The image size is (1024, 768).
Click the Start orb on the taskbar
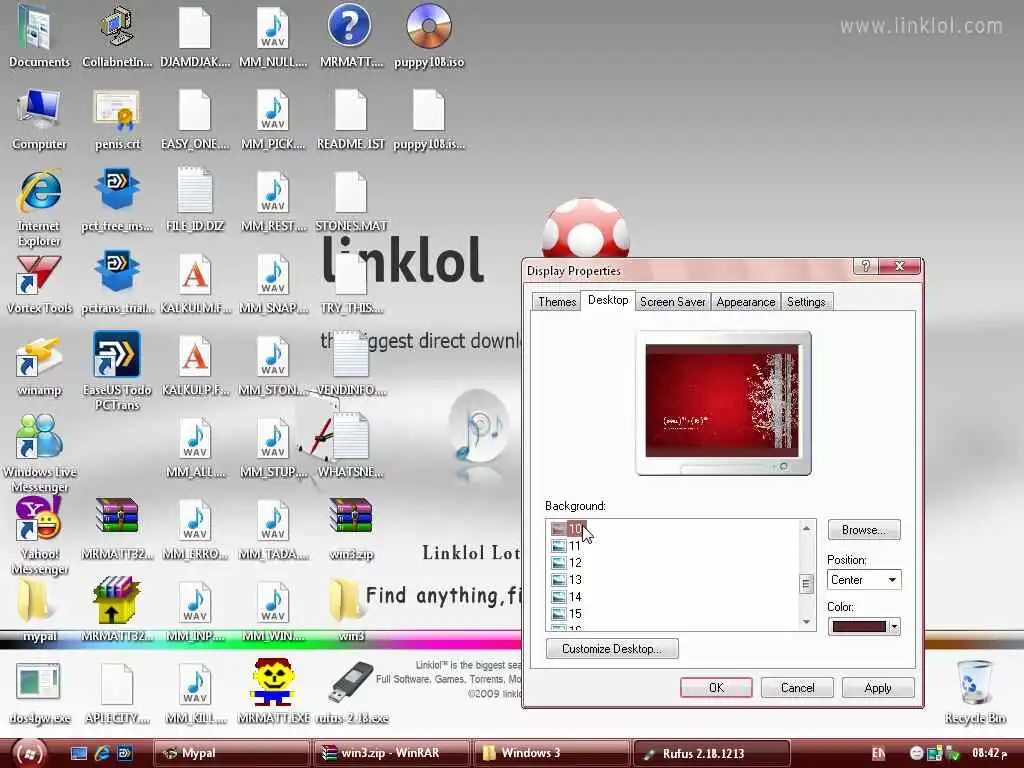[29, 753]
